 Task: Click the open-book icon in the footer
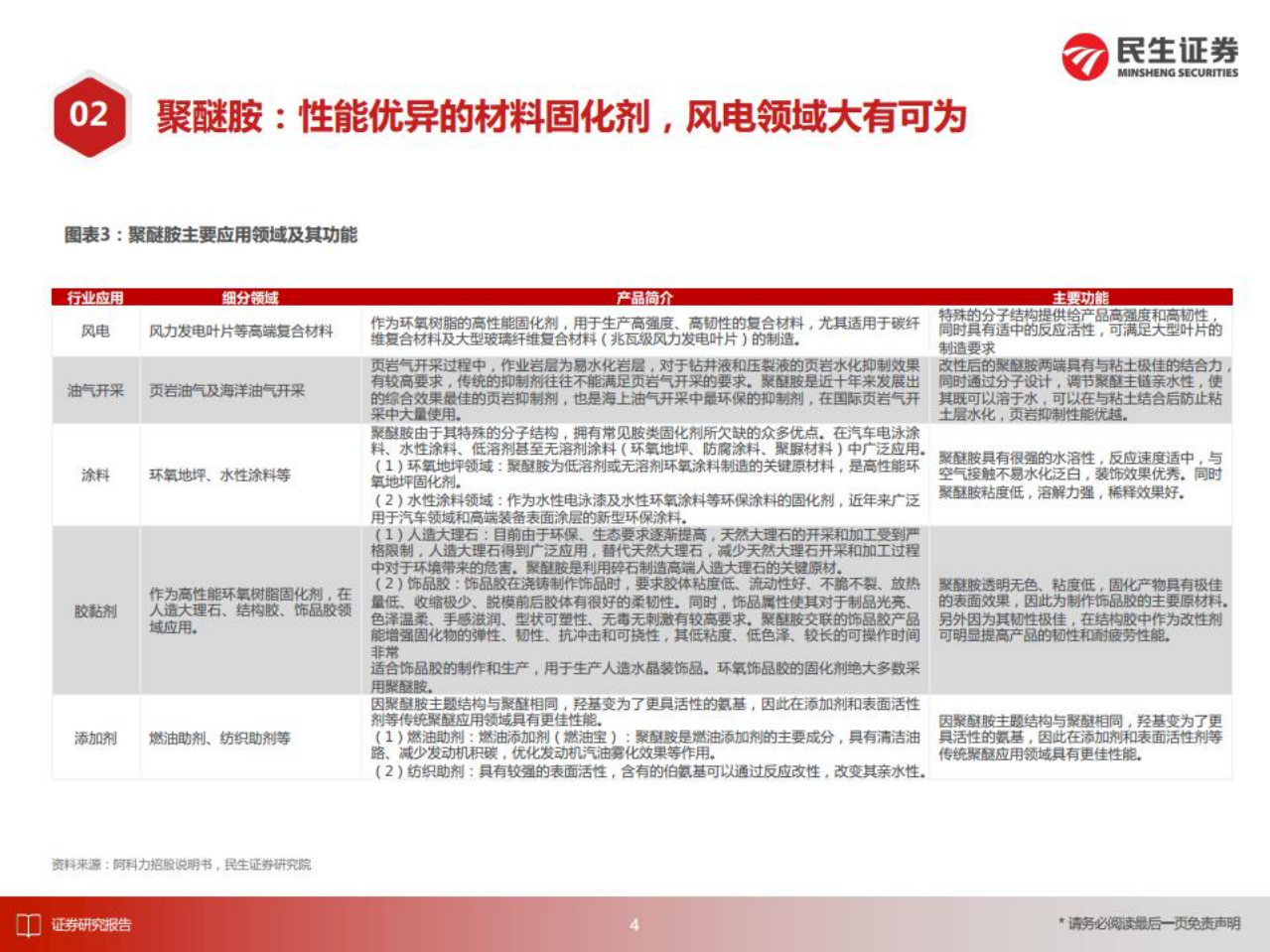[x=30, y=923]
